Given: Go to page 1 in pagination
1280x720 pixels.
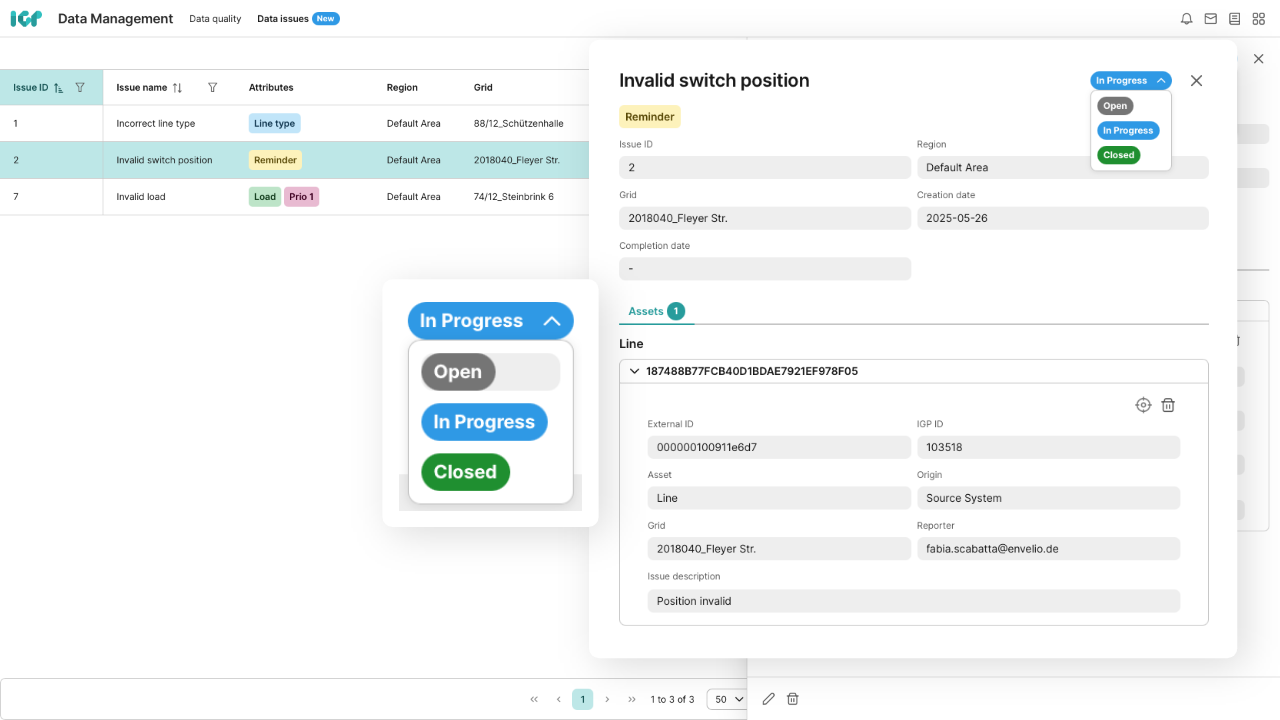Looking at the screenshot, I should point(582,699).
